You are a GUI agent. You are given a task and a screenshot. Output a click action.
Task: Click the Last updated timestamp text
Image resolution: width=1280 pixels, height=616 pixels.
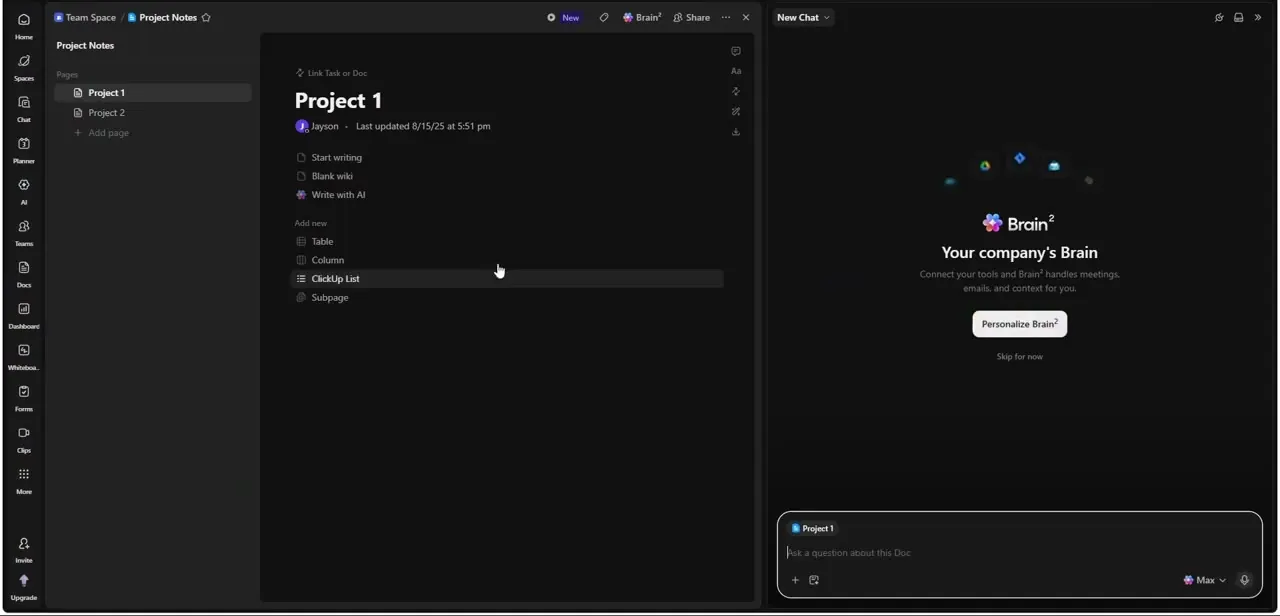coord(423,126)
